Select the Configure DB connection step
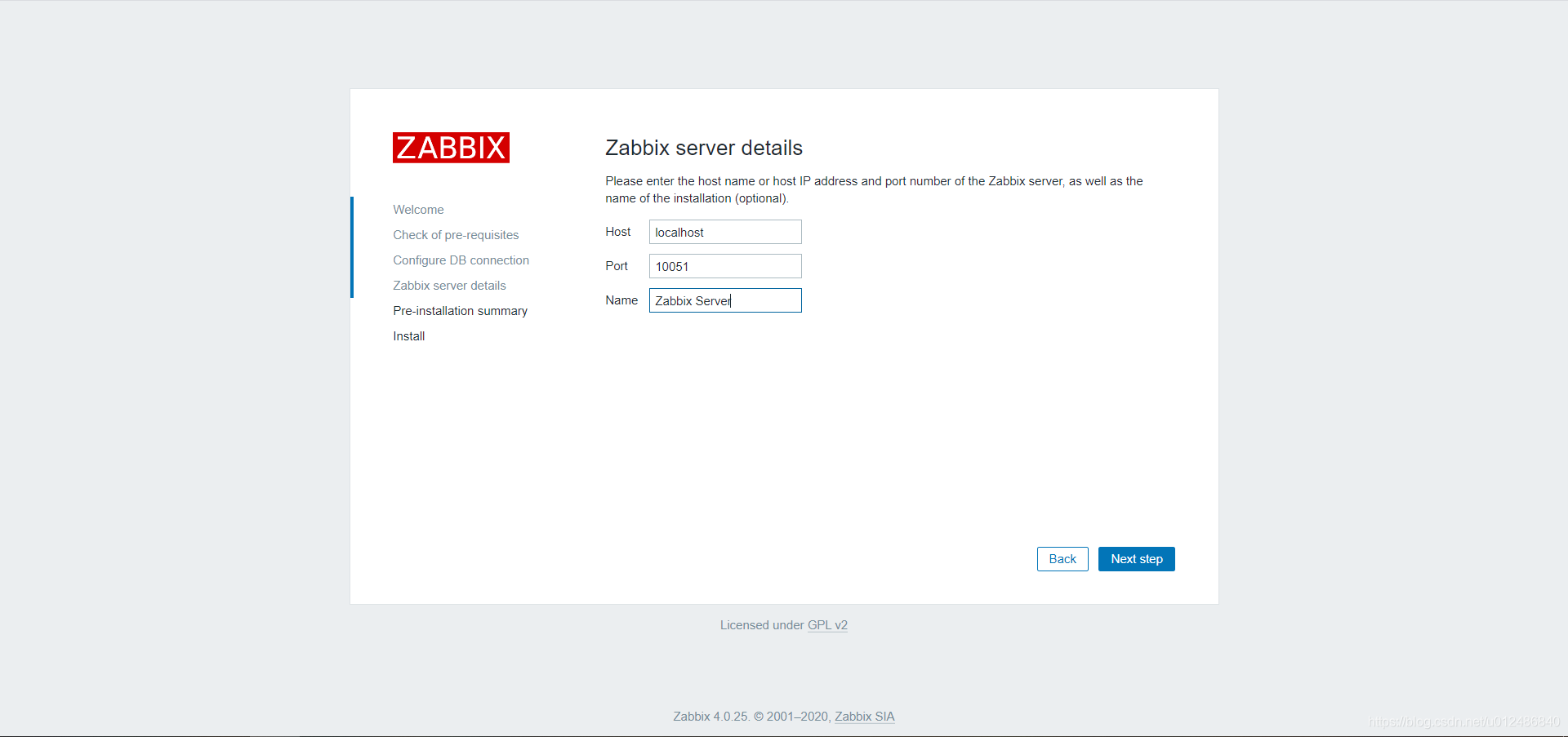Viewport: 1568px width, 737px height. (461, 260)
